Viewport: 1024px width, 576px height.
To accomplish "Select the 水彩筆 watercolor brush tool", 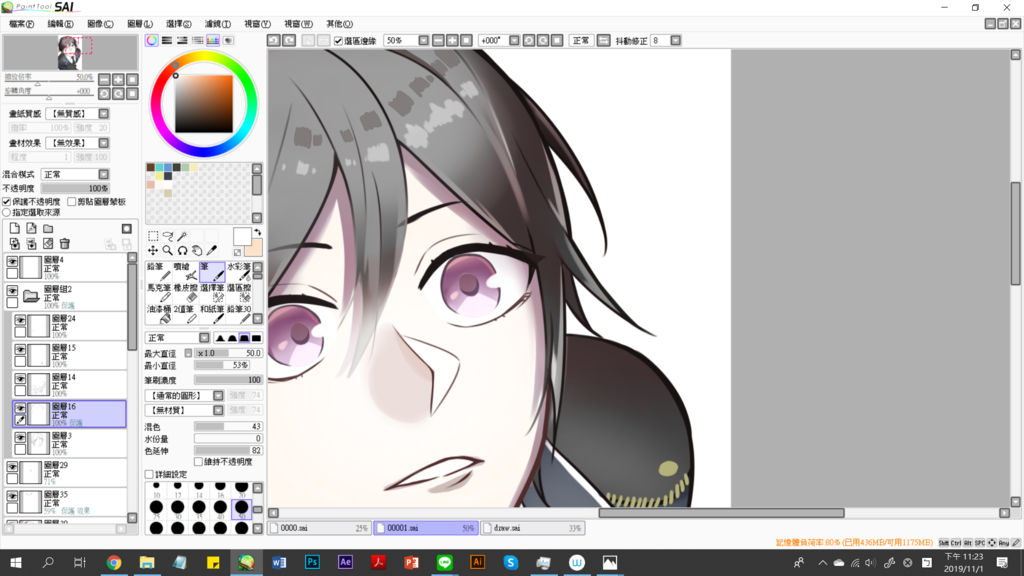I will point(239,272).
